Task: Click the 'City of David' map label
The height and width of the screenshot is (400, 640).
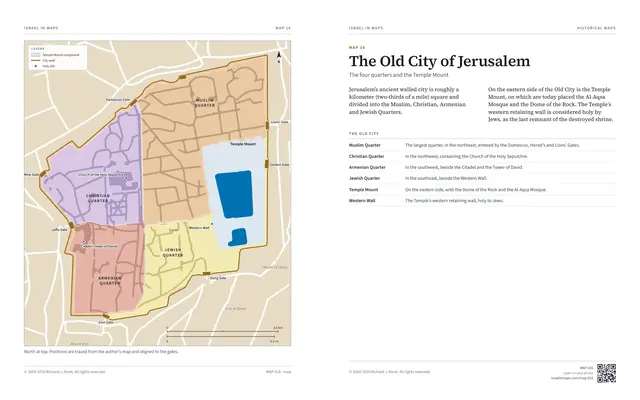Action: coord(236,309)
